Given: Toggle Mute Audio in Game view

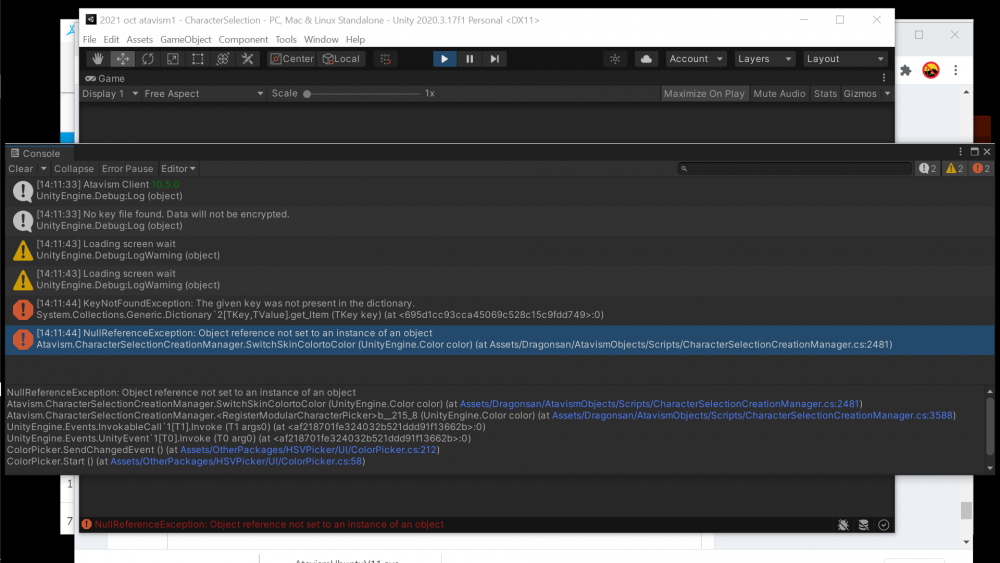Looking at the screenshot, I should (x=779, y=94).
